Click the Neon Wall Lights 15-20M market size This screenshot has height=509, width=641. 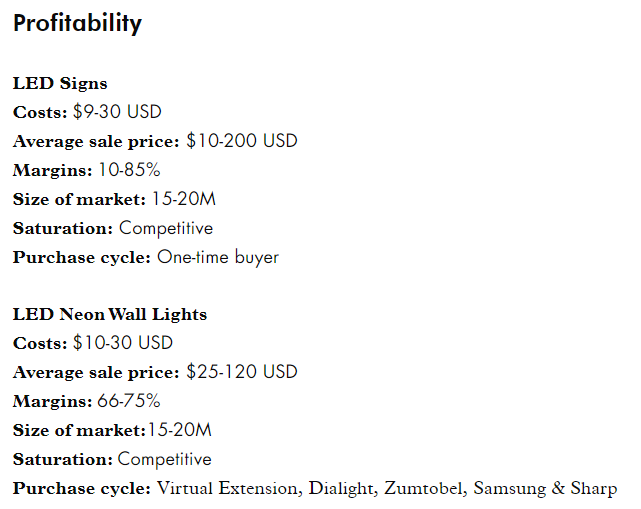click(x=179, y=431)
